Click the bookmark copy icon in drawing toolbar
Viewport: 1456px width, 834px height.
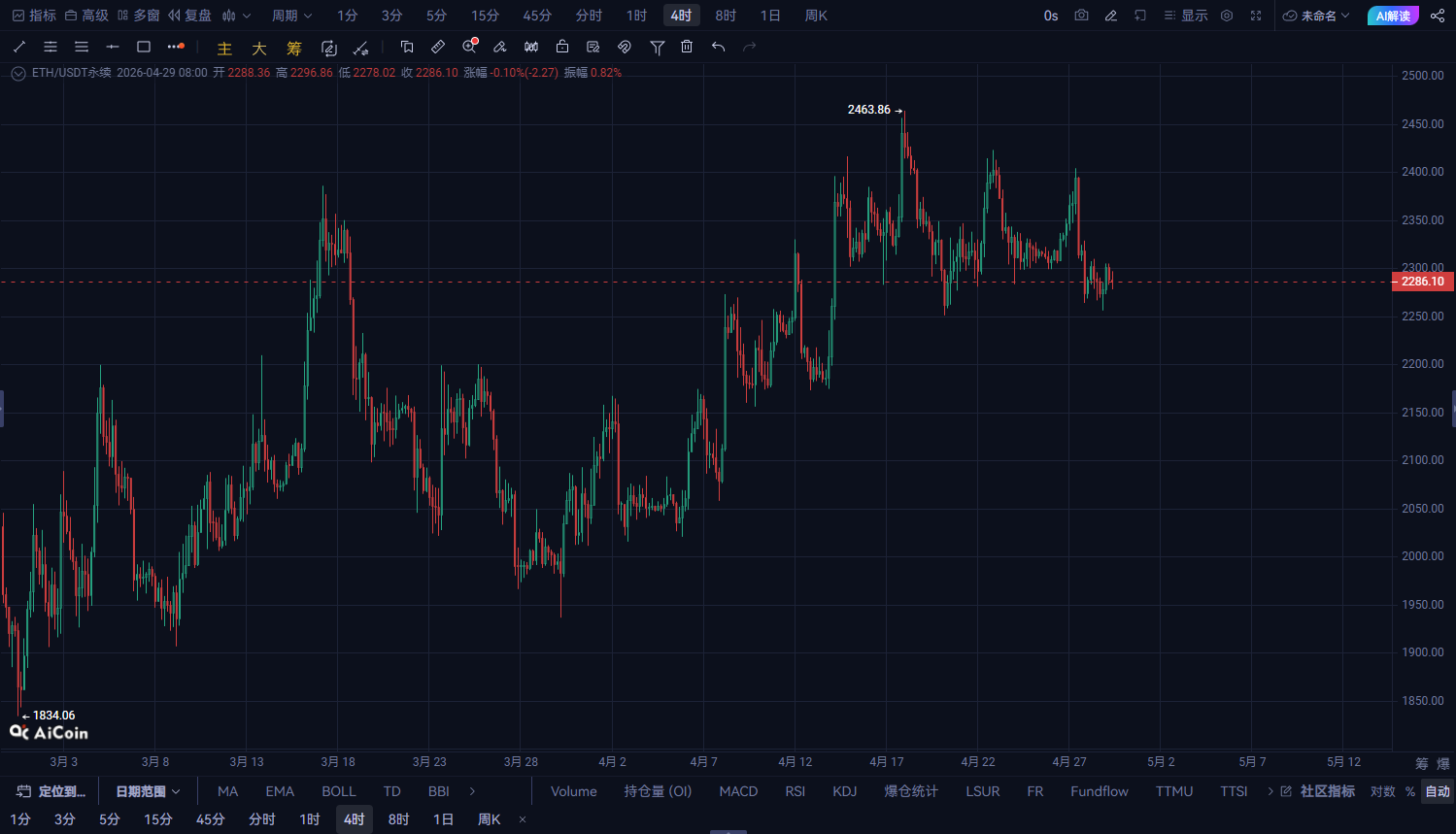click(407, 47)
